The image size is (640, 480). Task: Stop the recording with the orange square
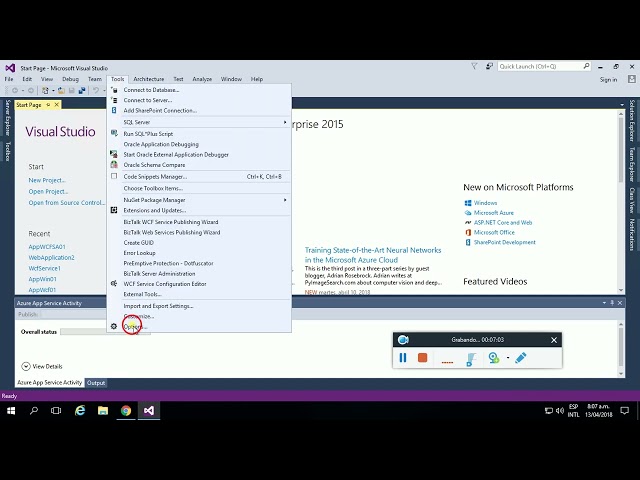[x=422, y=358]
